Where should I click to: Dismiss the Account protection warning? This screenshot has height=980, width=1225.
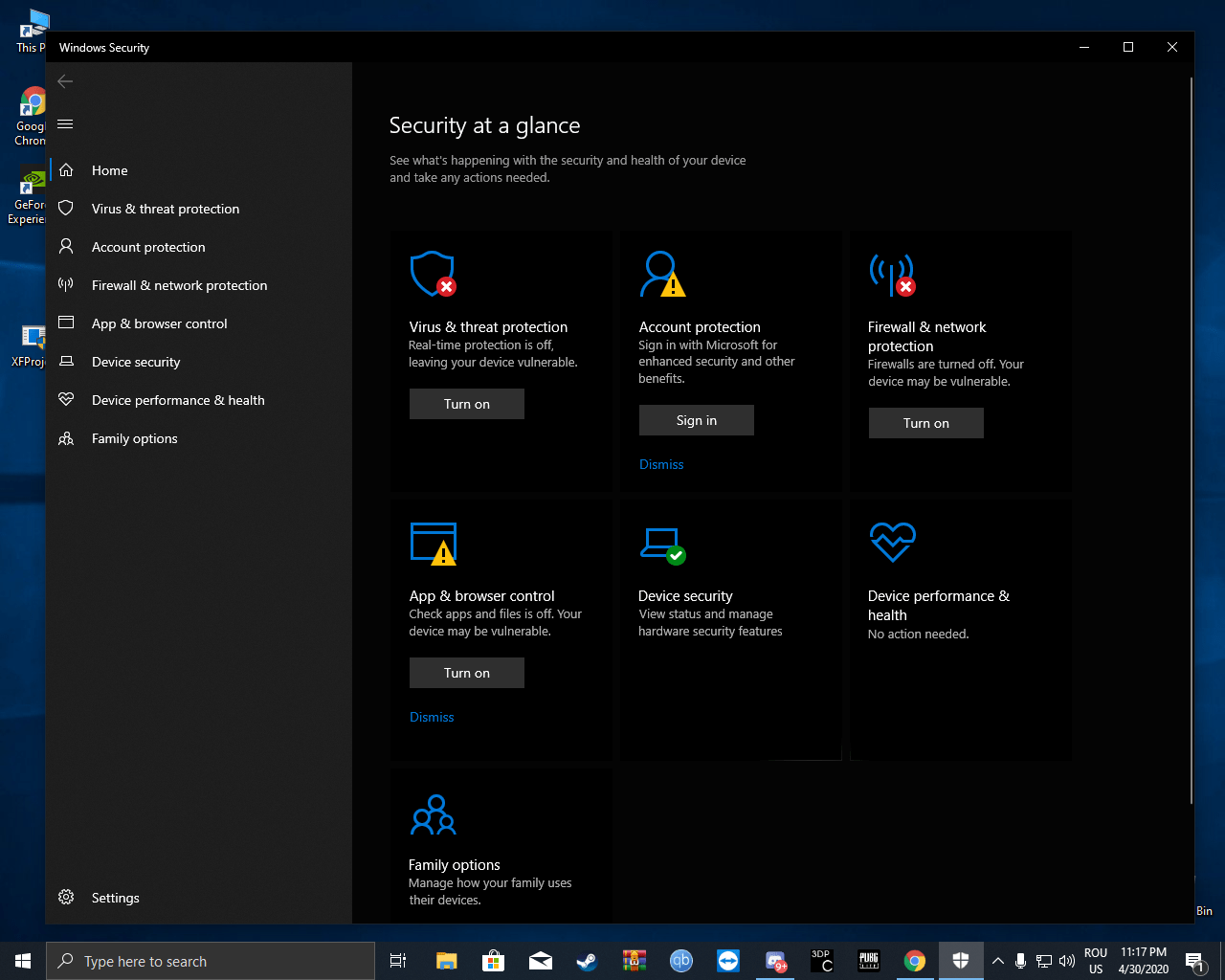tap(661, 464)
